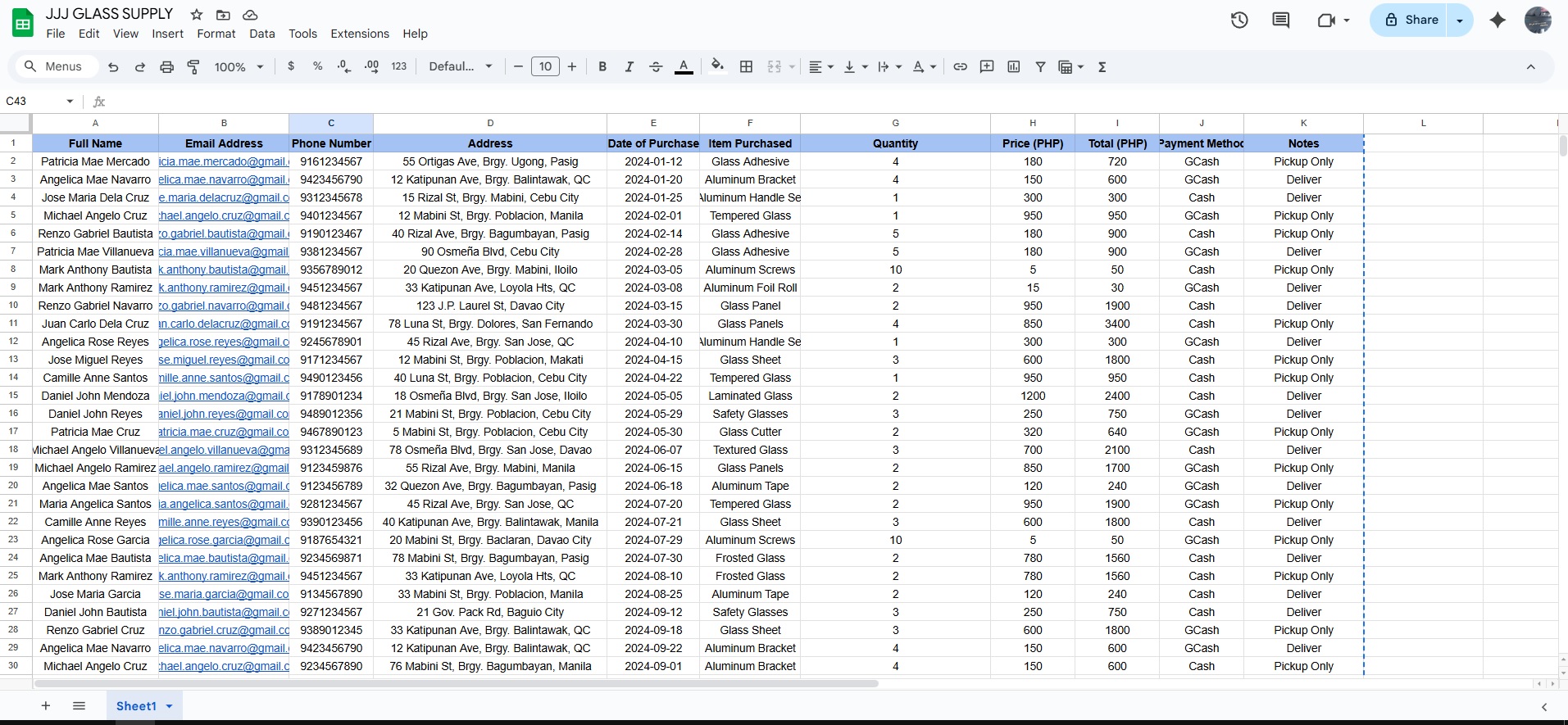
Task: Increase font size with plus
Action: [x=572, y=67]
